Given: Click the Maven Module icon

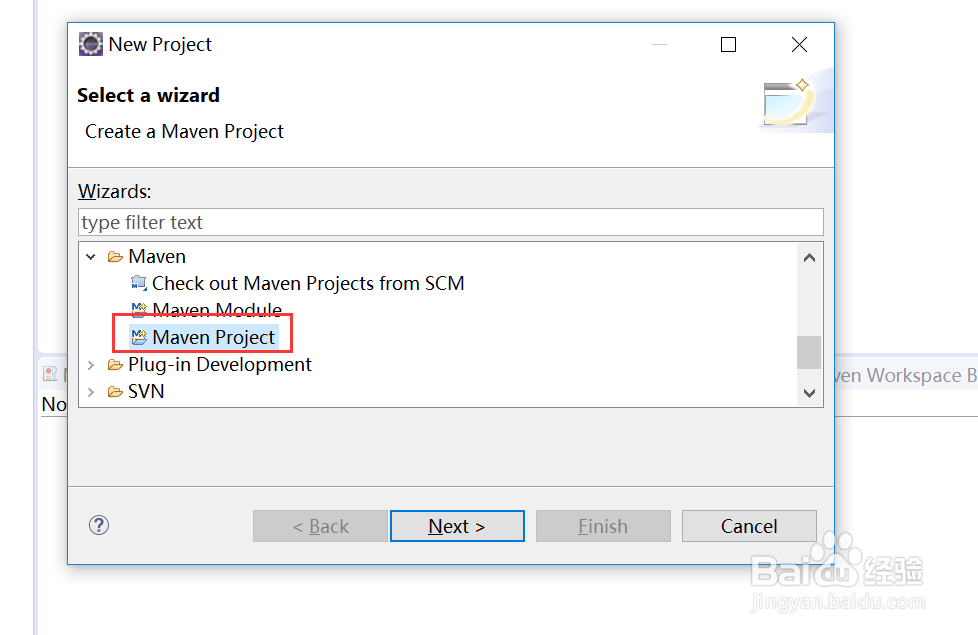Looking at the screenshot, I should point(139,311).
